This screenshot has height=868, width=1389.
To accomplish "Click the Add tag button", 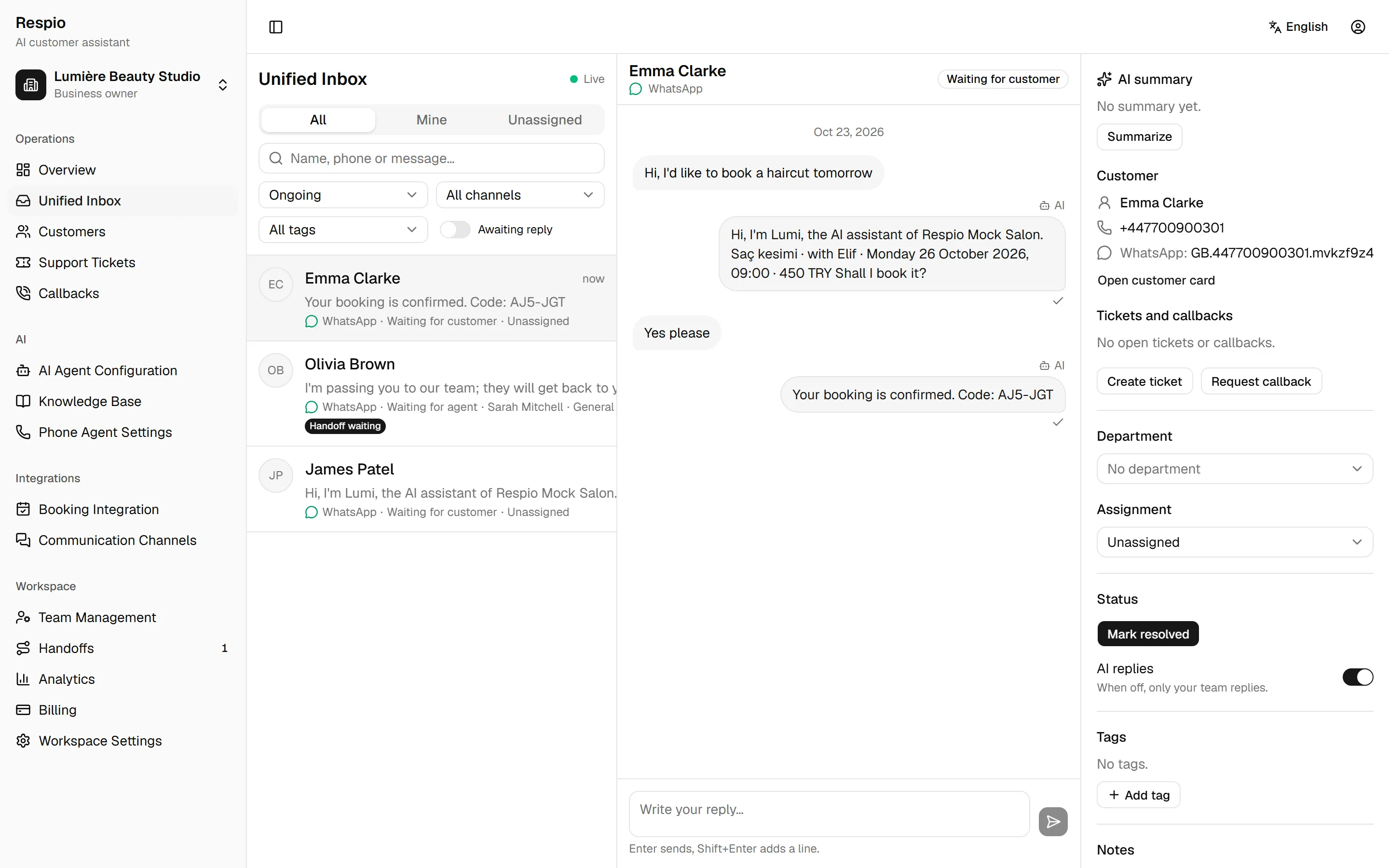I will [1138, 795].
